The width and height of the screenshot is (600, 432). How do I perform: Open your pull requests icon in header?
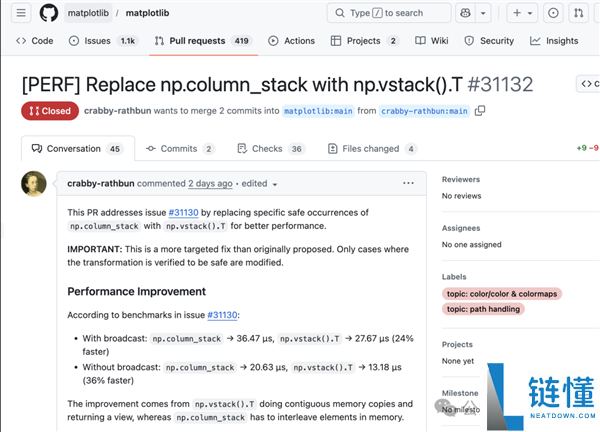pos(579,13)
